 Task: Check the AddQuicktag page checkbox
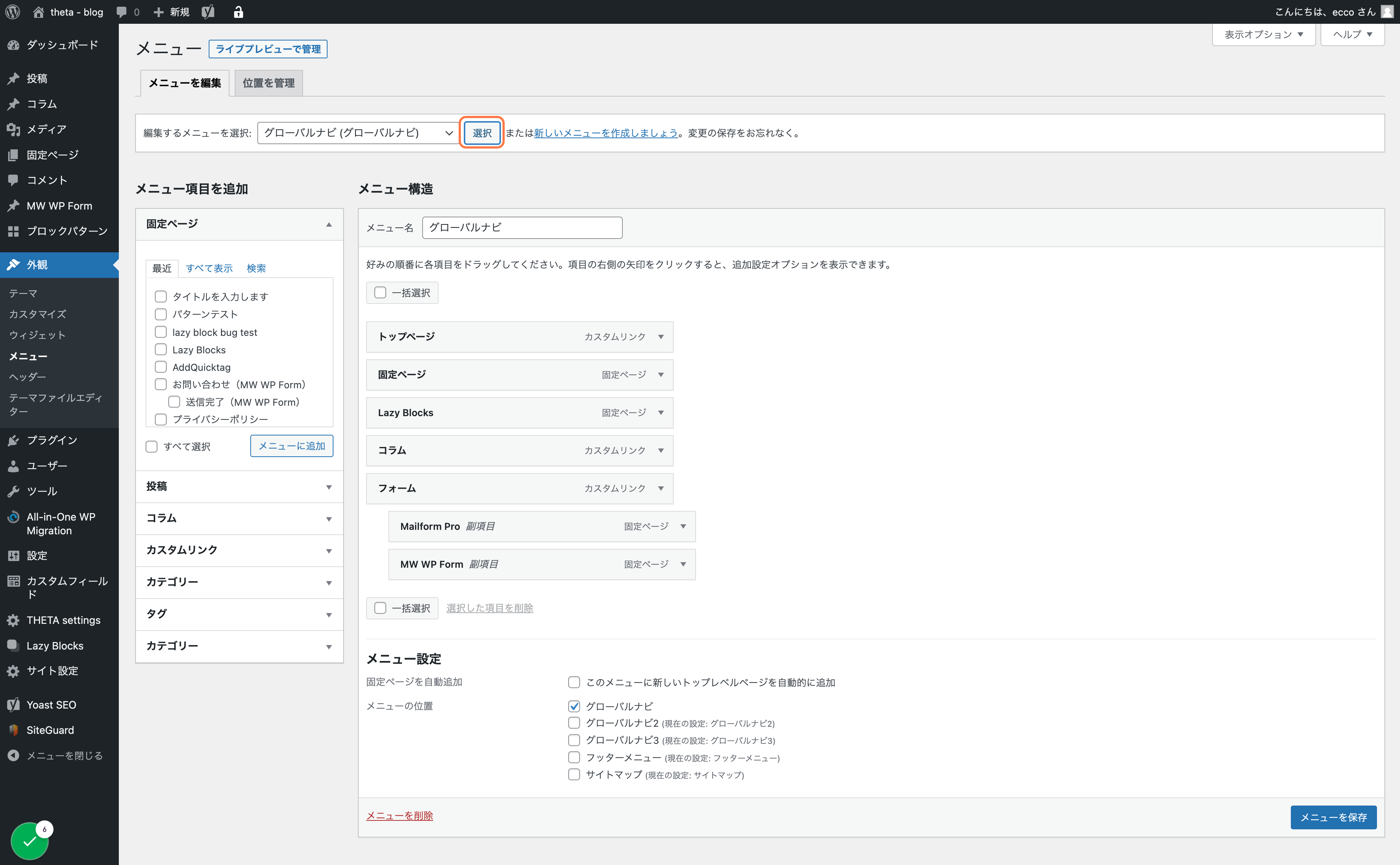coord(161,367)
